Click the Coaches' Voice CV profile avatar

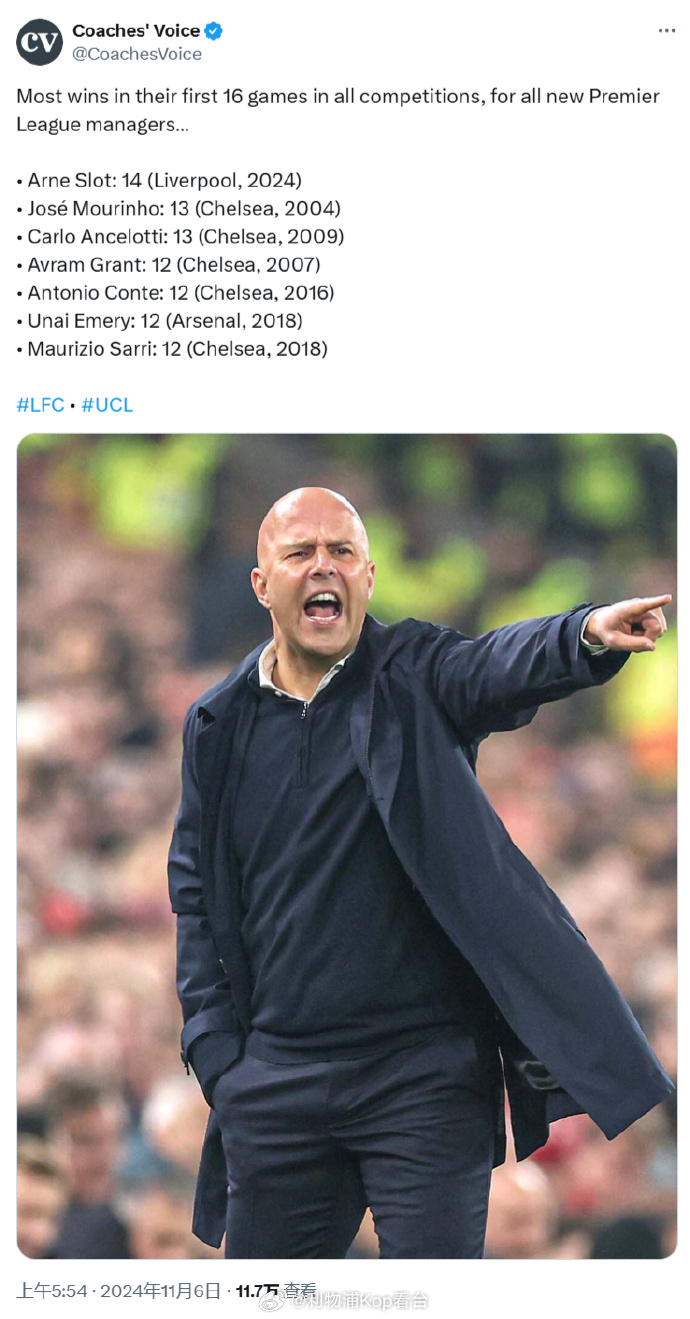point(39,42)
